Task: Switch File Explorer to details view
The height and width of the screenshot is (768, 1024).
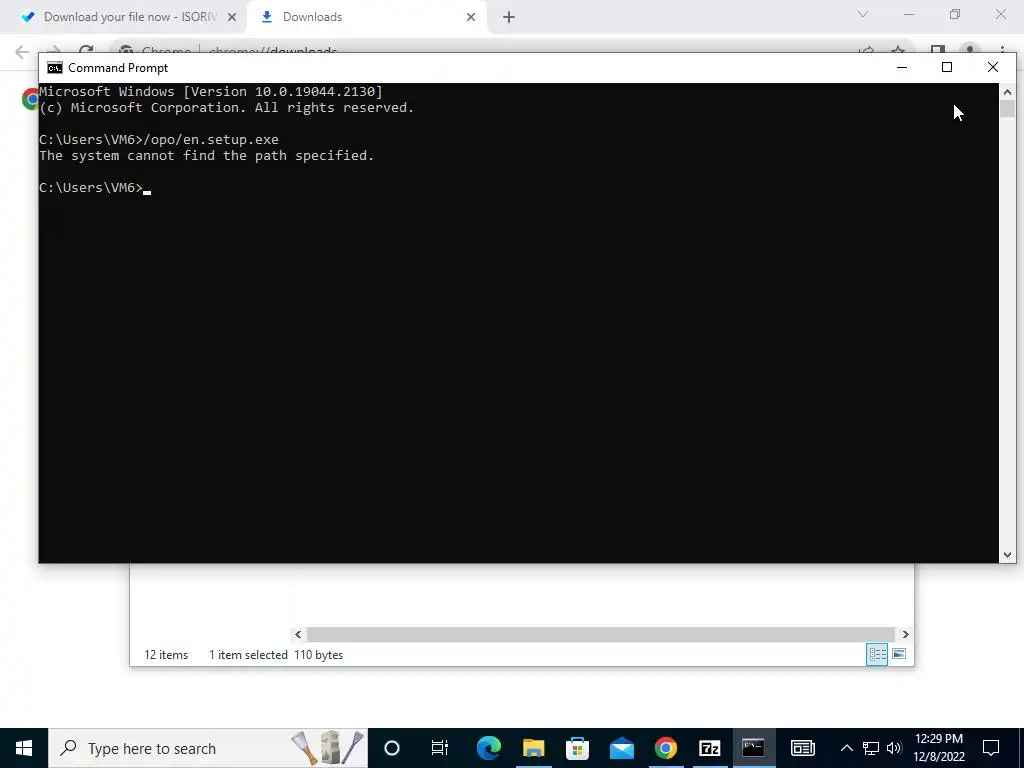Action: (x=877, y=654)
